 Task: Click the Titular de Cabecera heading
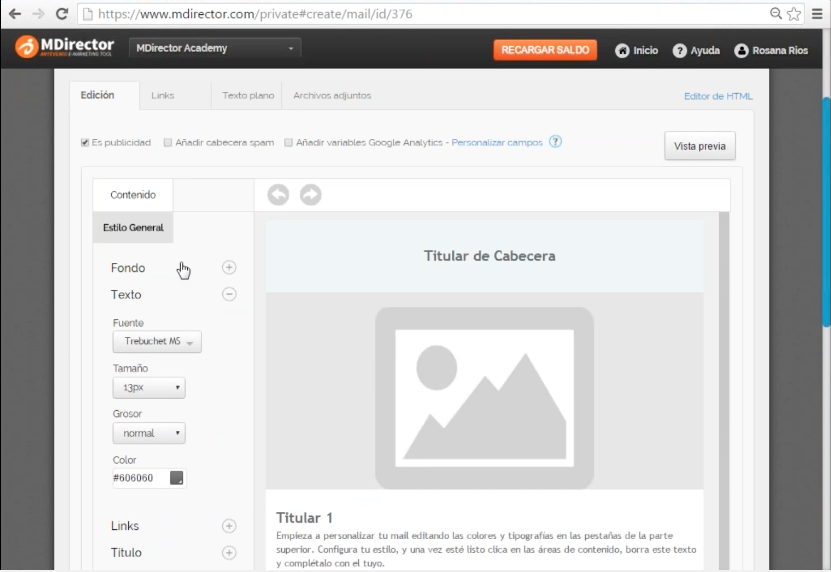(x=490, y=256)
